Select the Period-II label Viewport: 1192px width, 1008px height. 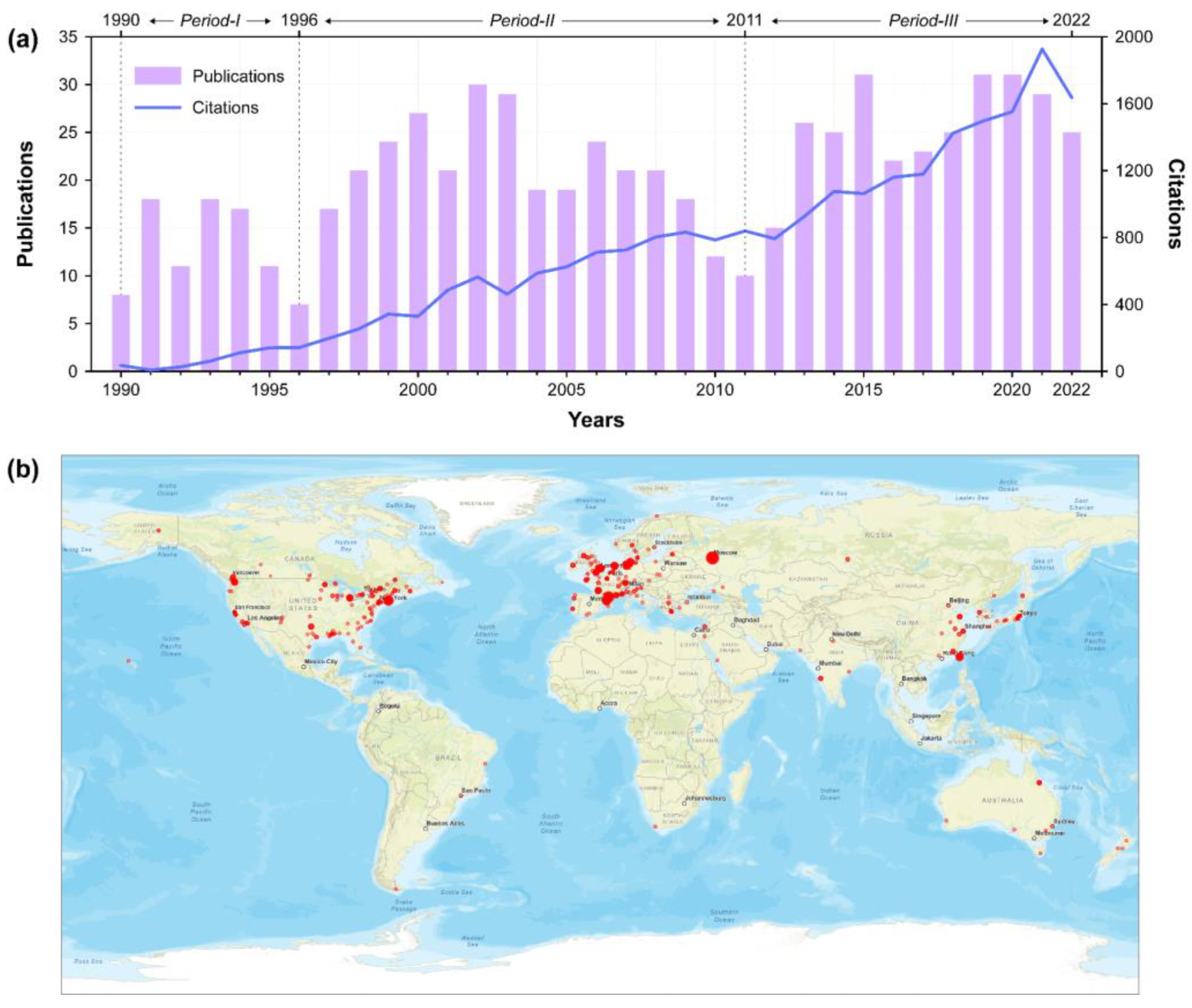pos(522,20)
